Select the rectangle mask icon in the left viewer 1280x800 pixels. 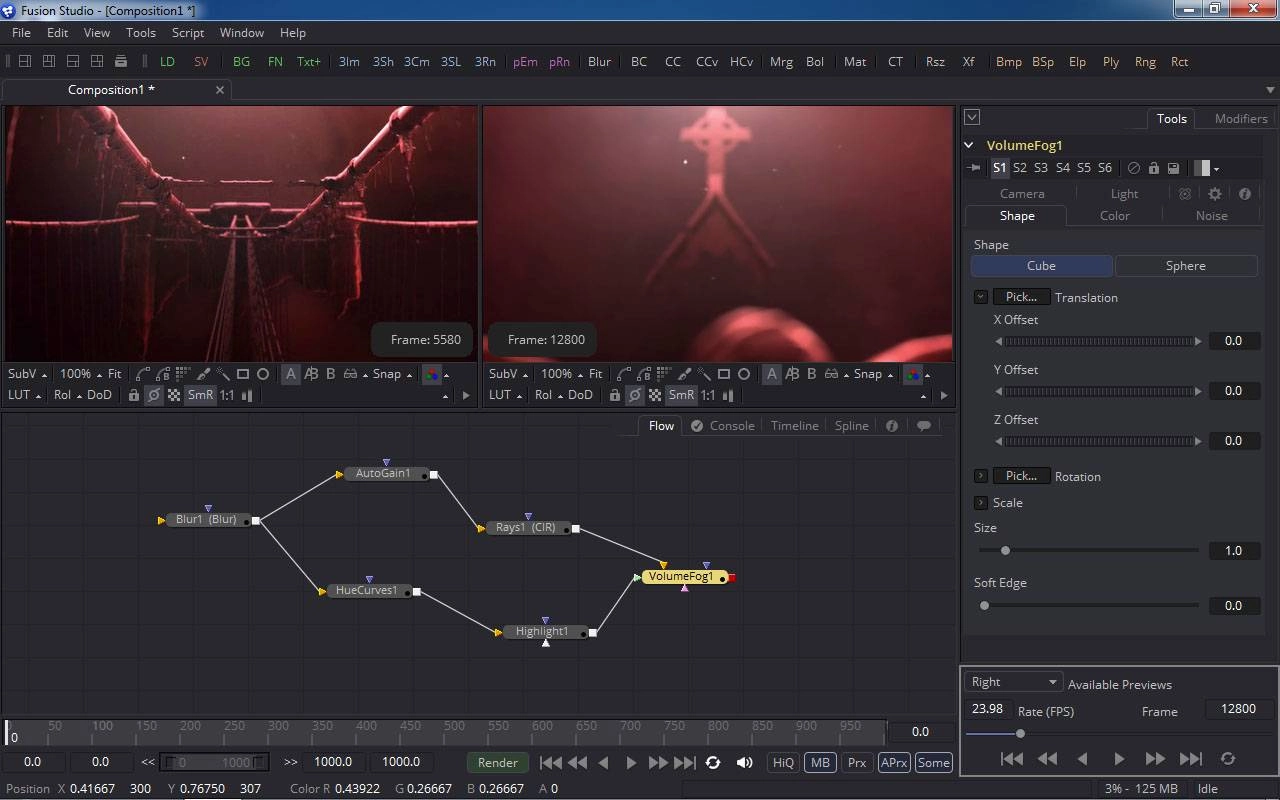(243, 374)
